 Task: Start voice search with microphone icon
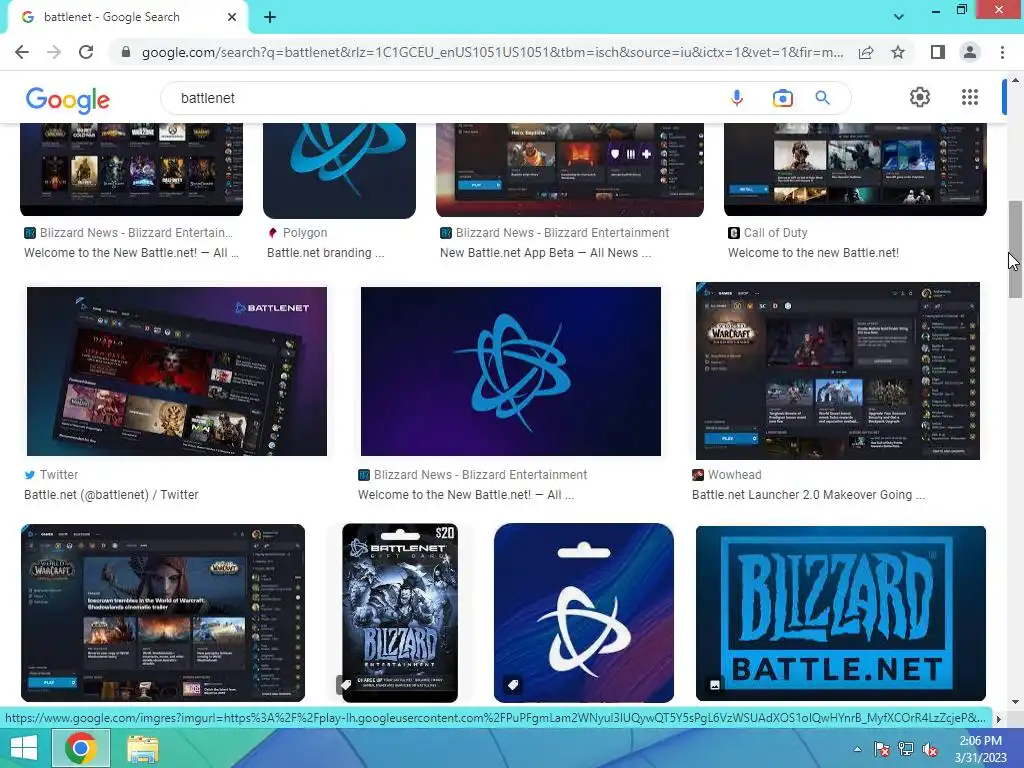[737, 98]
